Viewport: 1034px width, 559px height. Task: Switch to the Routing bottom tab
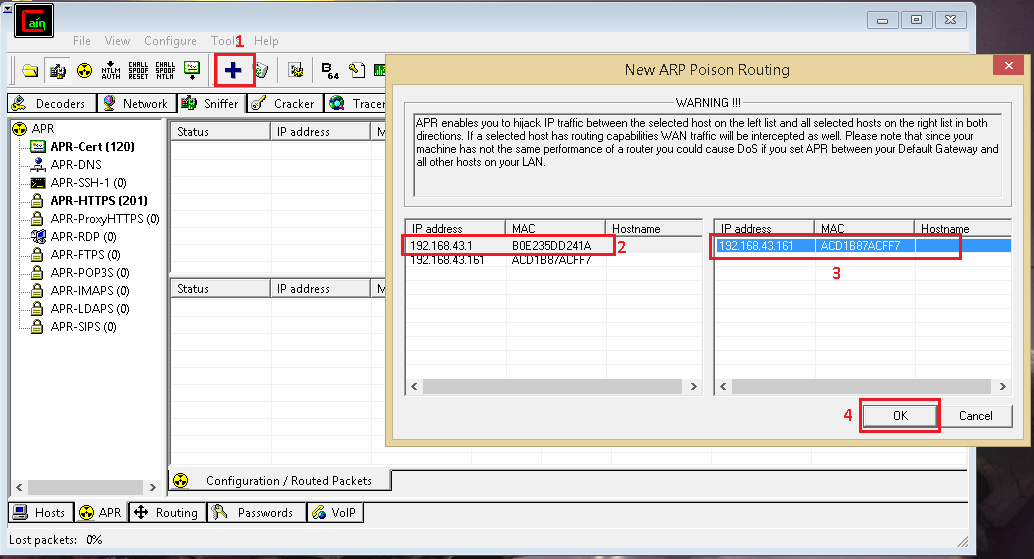point(167,513)
